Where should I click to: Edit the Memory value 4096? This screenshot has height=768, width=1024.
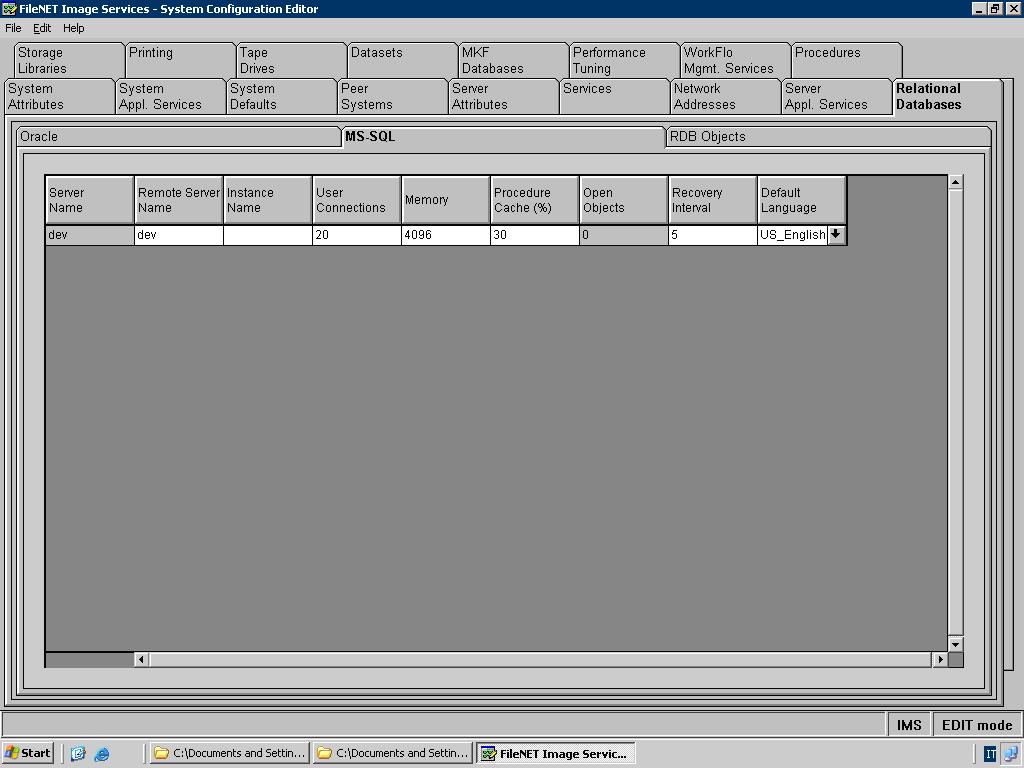tap(445, 234)
